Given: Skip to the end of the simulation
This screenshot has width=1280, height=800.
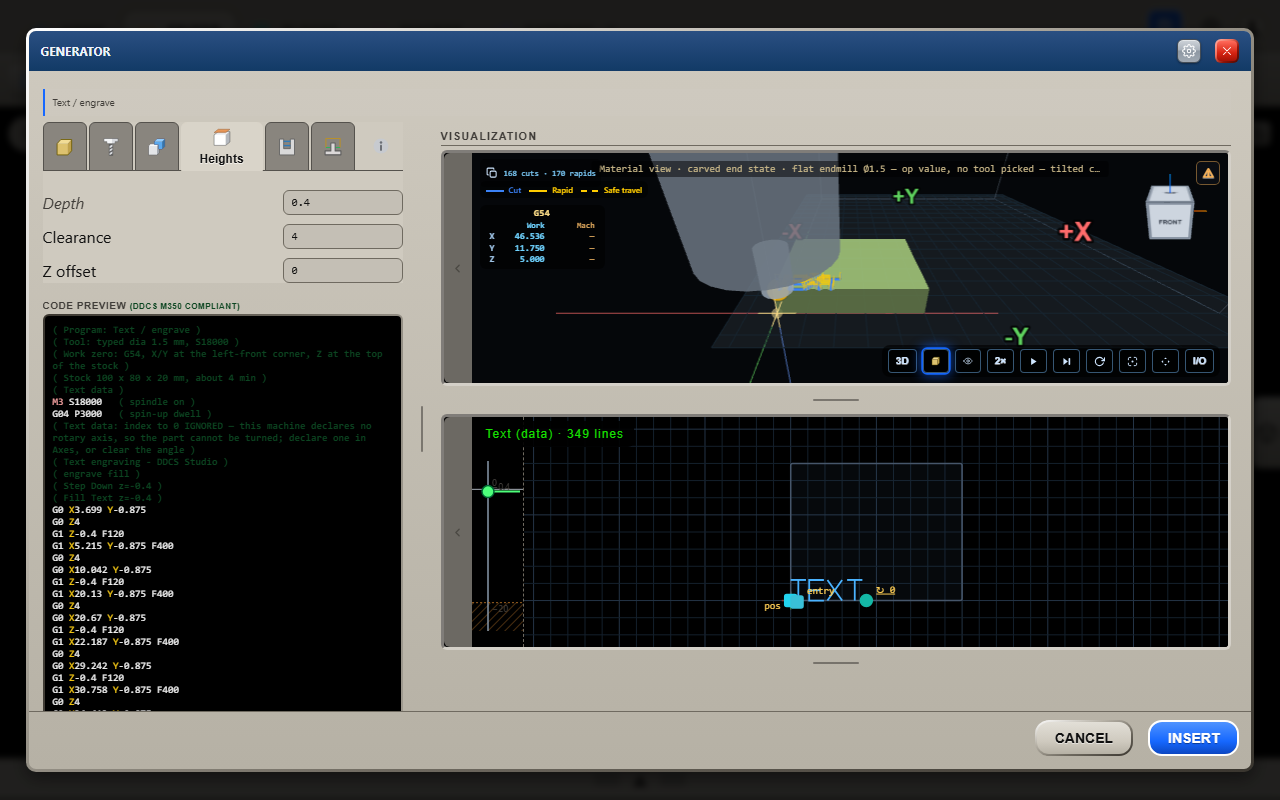Looking at the screenshot, I should pyautogui.click(x=1066, y=361).
